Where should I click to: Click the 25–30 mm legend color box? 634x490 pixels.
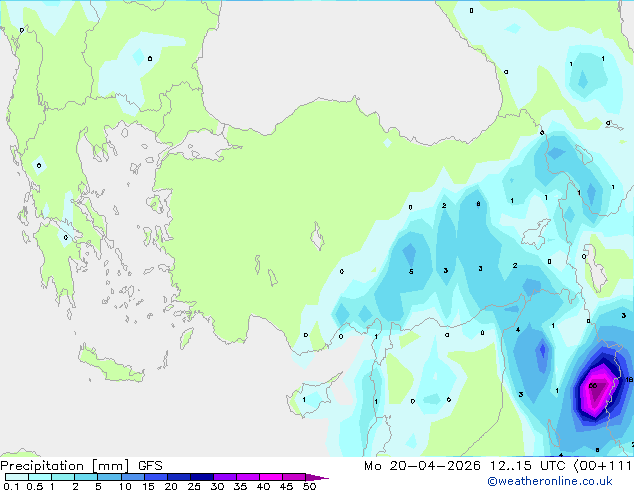201,477
